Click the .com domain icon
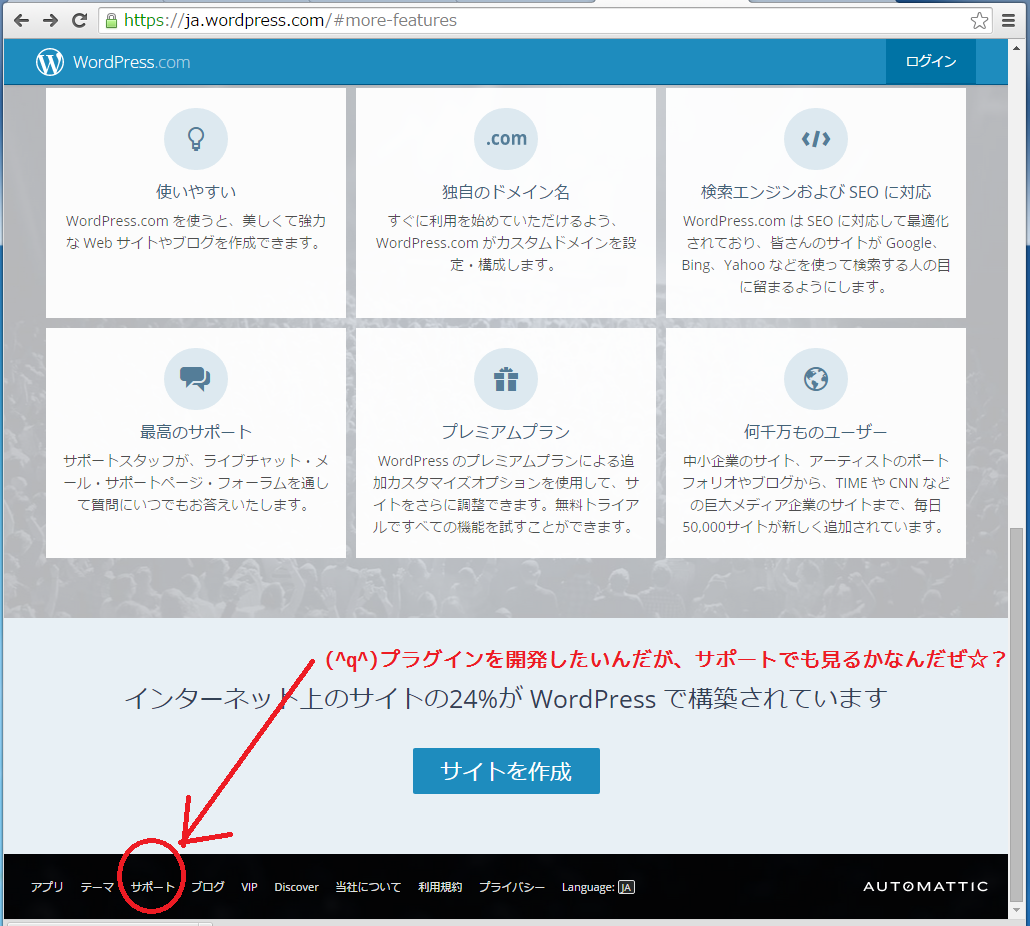This screenshot has width=1030, height=926. coord(506,139)
